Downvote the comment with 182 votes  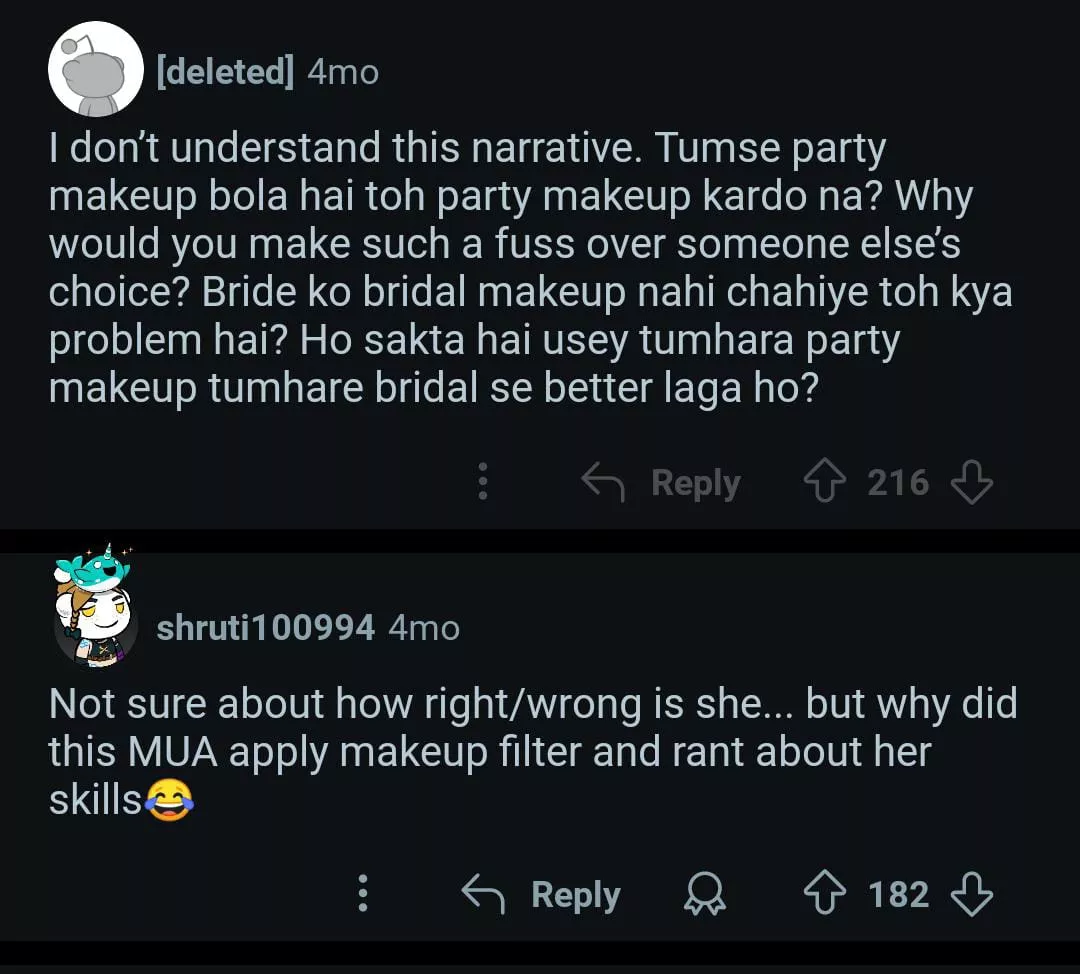point(971,894)
